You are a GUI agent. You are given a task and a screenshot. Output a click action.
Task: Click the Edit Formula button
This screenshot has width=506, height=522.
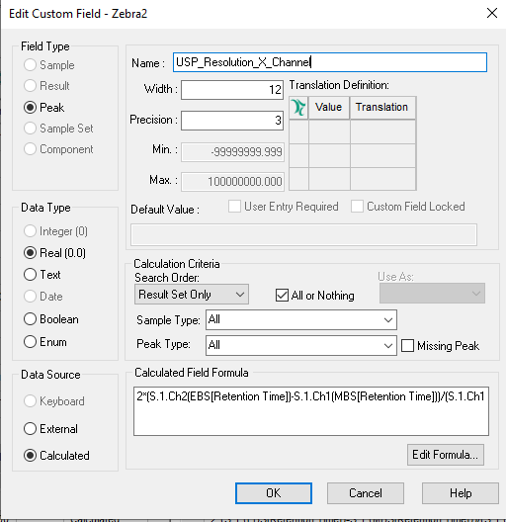(445, 455)
